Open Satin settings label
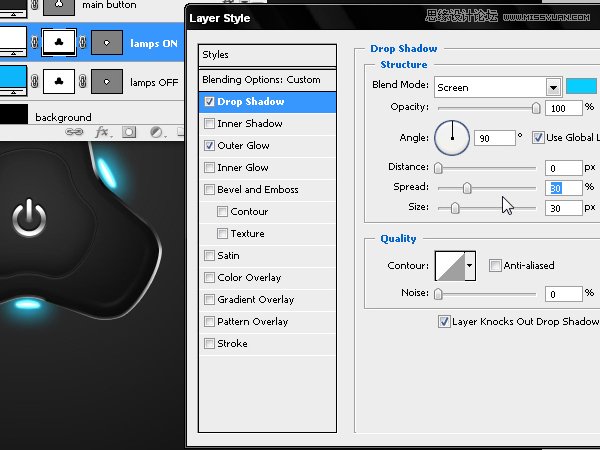This screenshot has width=600, height=450. click(x=228, y=256)
